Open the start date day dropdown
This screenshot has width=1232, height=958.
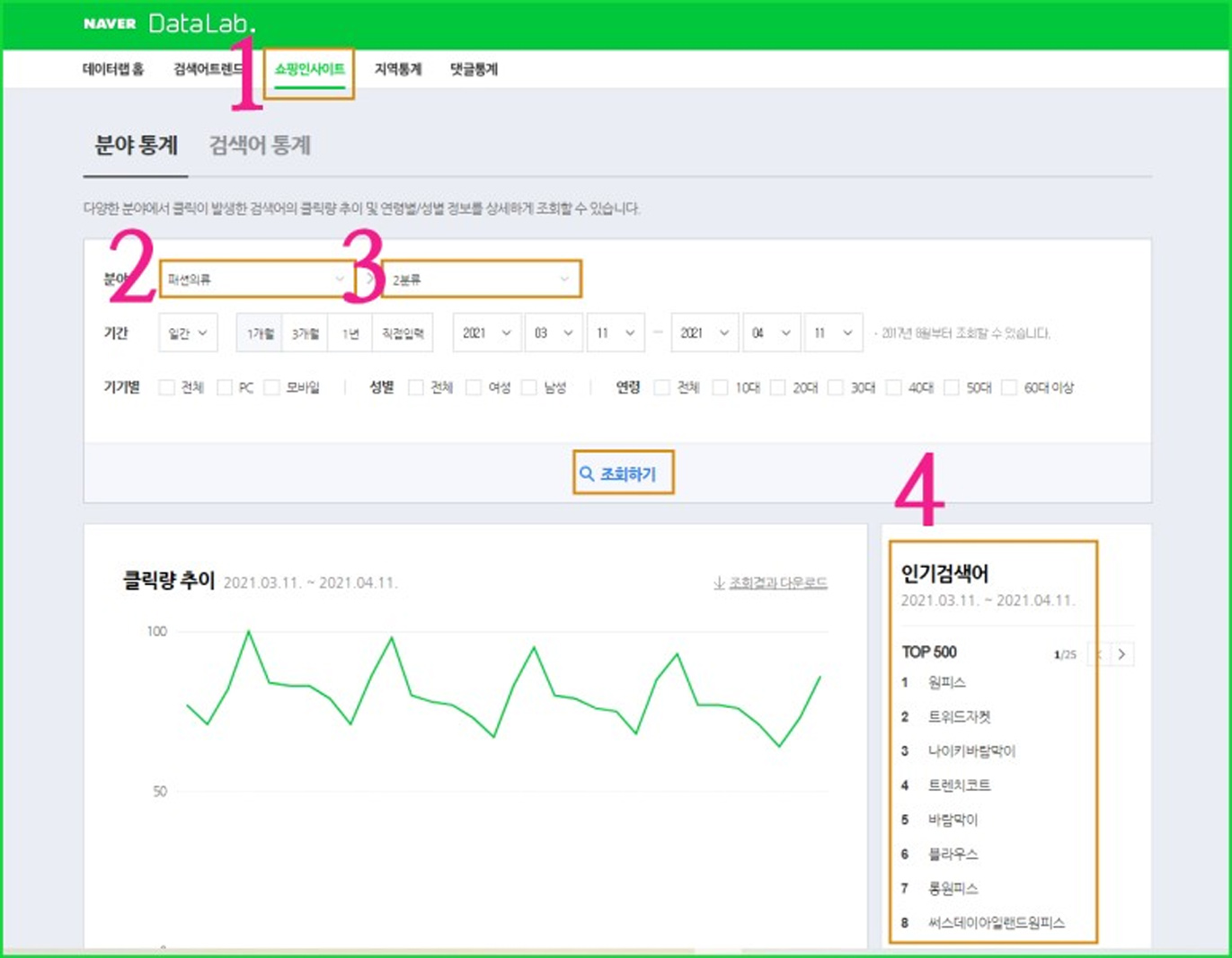pos(616,333)
